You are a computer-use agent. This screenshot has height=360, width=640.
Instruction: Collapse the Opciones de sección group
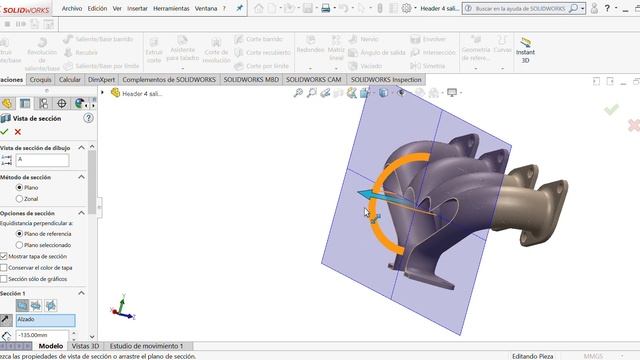click(81, 213)
